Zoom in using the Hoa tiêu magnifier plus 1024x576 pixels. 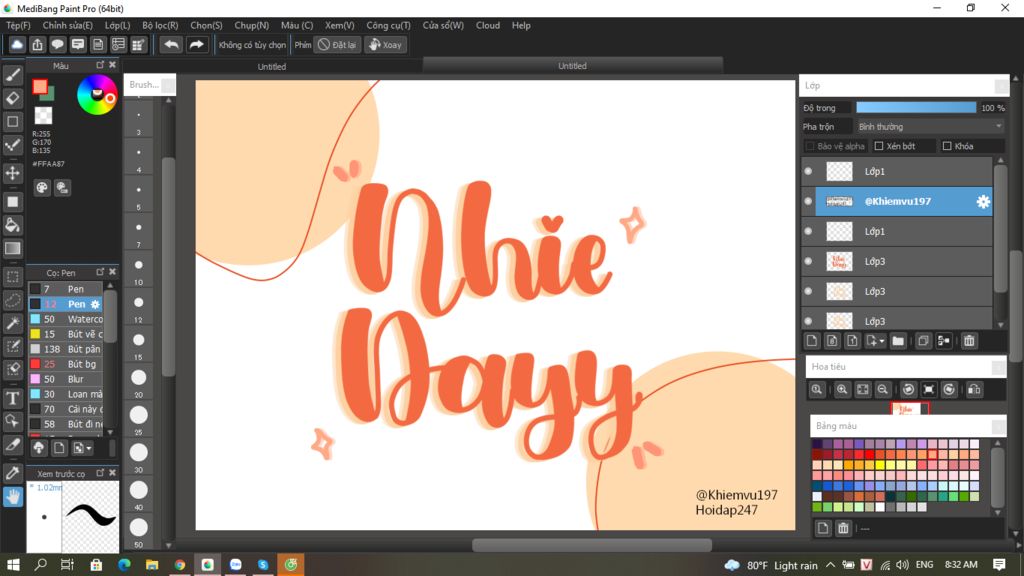[842, 390]
